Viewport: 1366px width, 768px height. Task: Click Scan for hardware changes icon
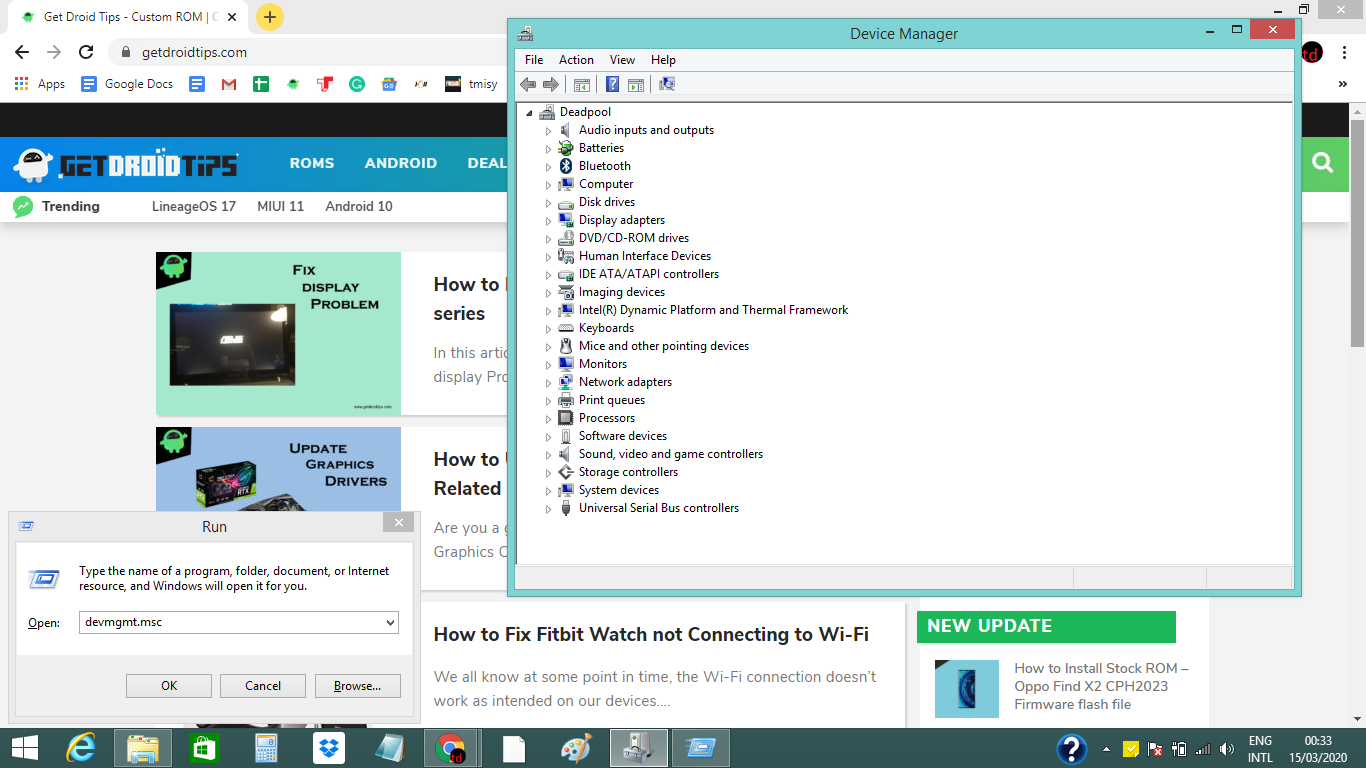[x=667, y=84]
